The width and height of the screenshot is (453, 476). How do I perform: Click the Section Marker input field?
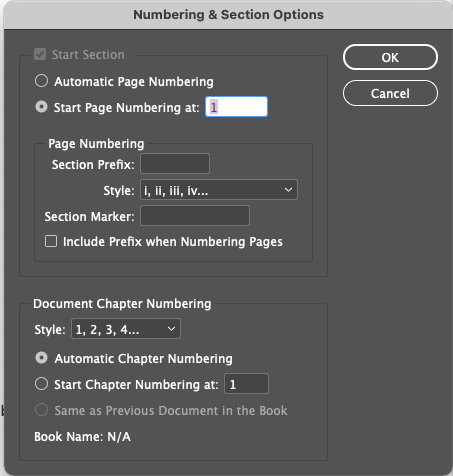point(195,216)
